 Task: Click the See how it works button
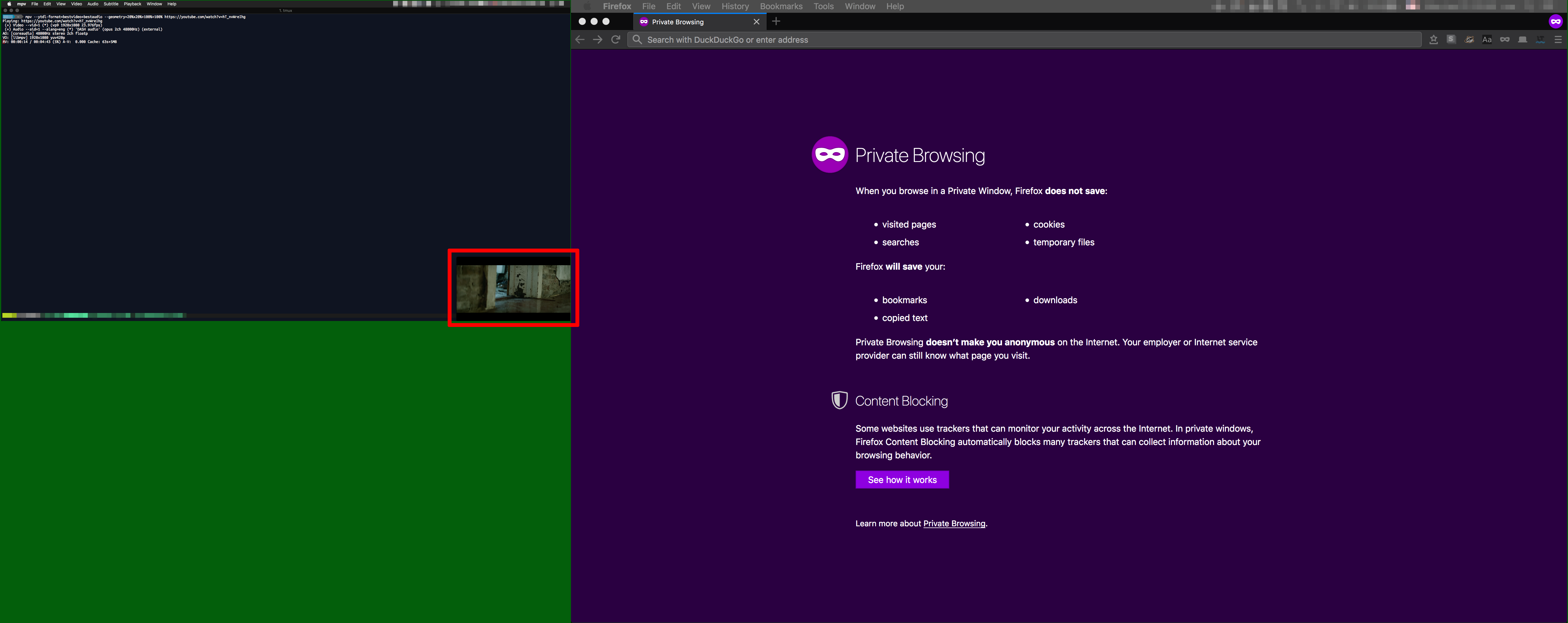coord(902,480)
